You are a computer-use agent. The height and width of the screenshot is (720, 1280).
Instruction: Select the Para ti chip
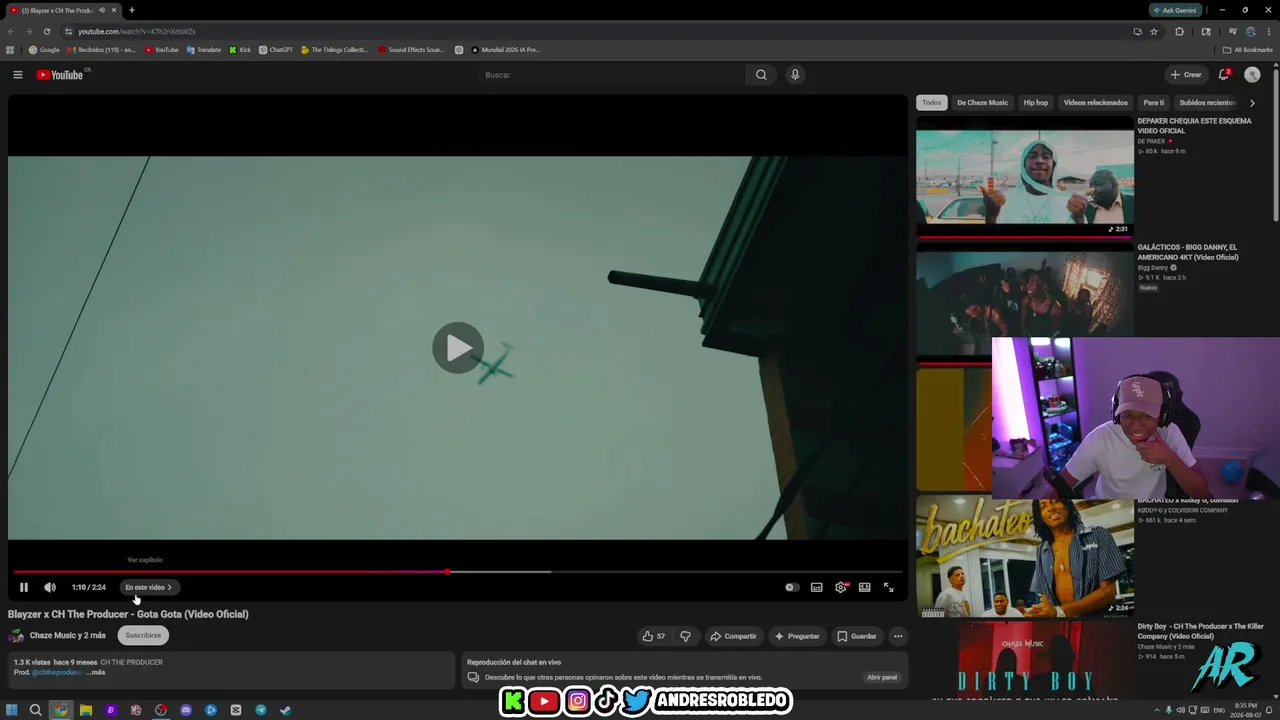1154,103
